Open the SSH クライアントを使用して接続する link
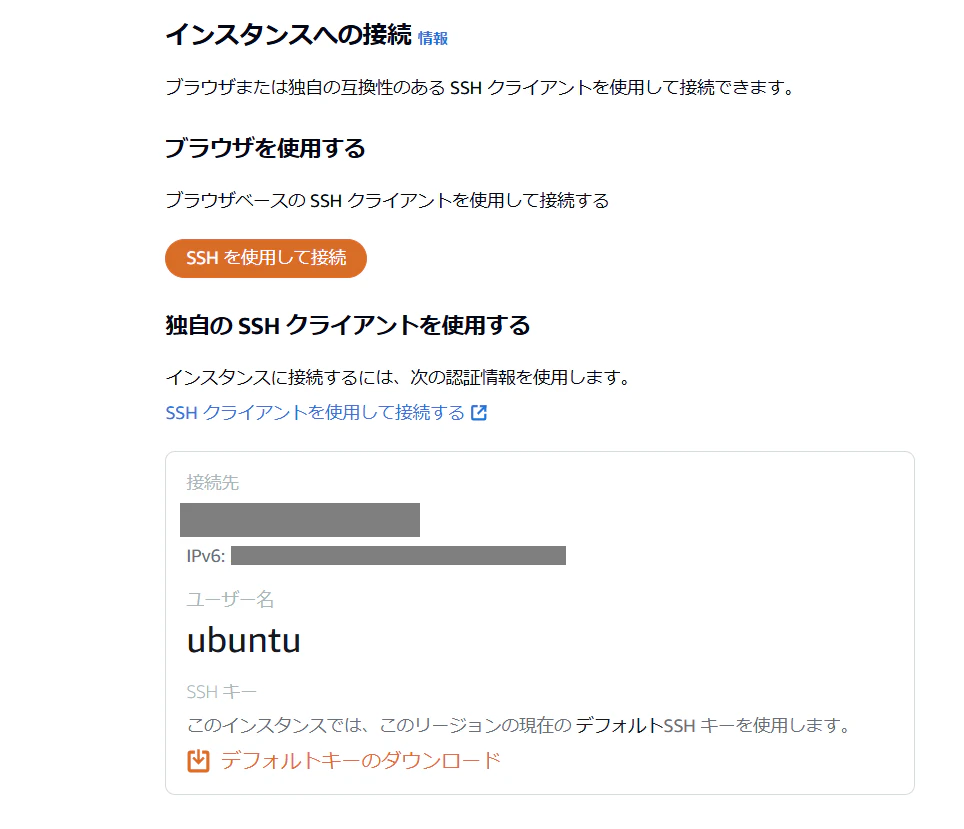Viewport: 964px width, 829px height. point(315,413)
